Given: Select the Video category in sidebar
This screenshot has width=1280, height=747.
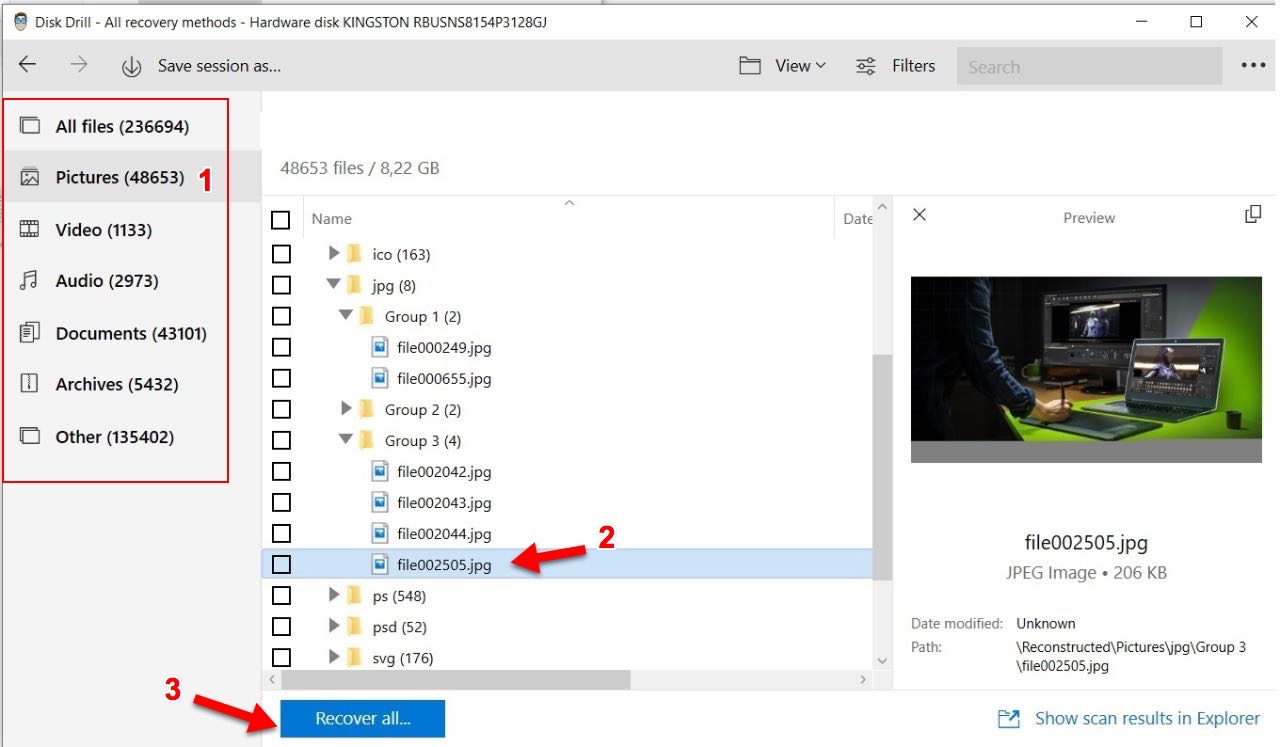Looking at the screenshot, I should 103,230.
